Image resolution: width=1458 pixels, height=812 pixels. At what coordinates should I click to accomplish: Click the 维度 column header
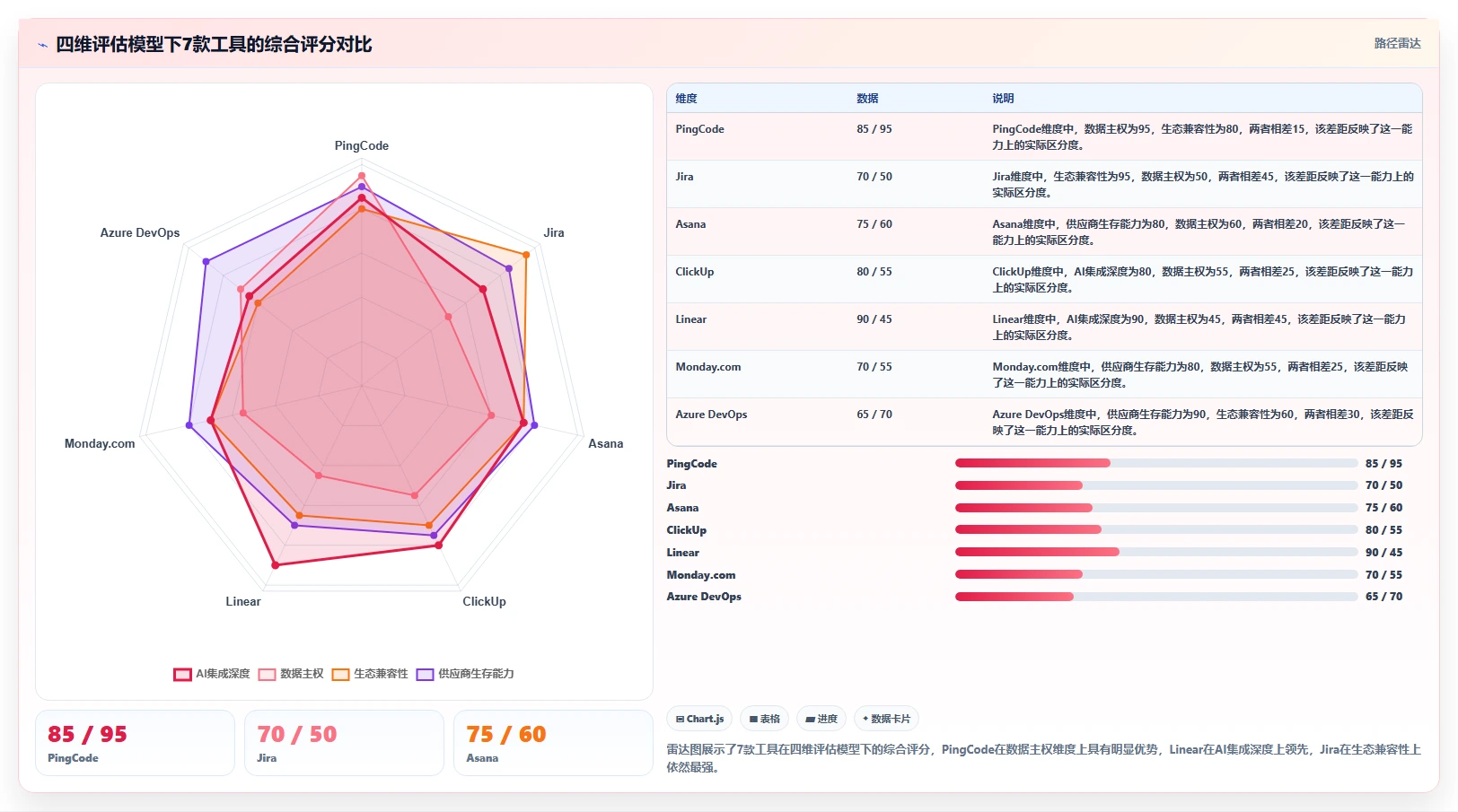(x=686, y=99)
